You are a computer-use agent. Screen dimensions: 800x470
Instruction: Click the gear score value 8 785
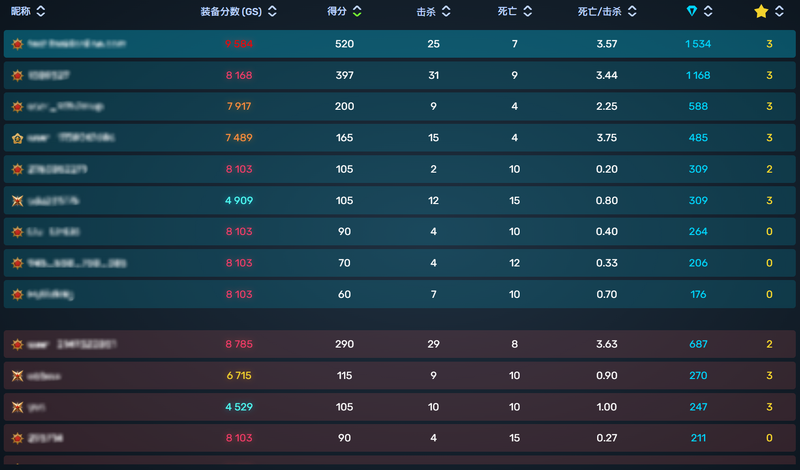pos(239,344)
